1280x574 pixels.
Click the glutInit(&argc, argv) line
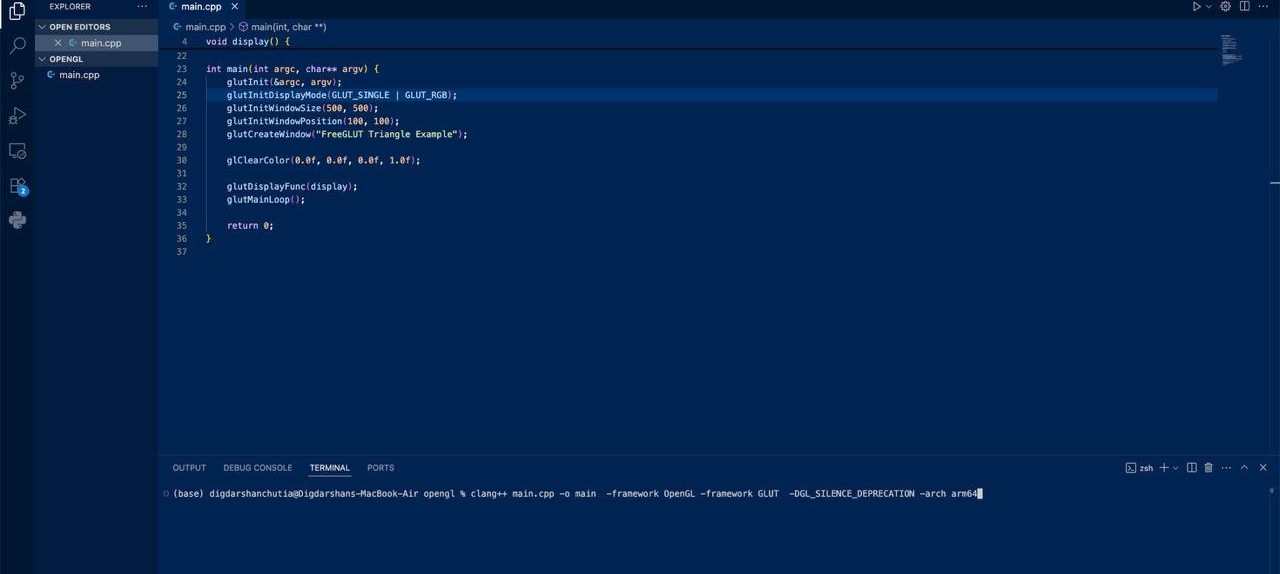point(284,82)
